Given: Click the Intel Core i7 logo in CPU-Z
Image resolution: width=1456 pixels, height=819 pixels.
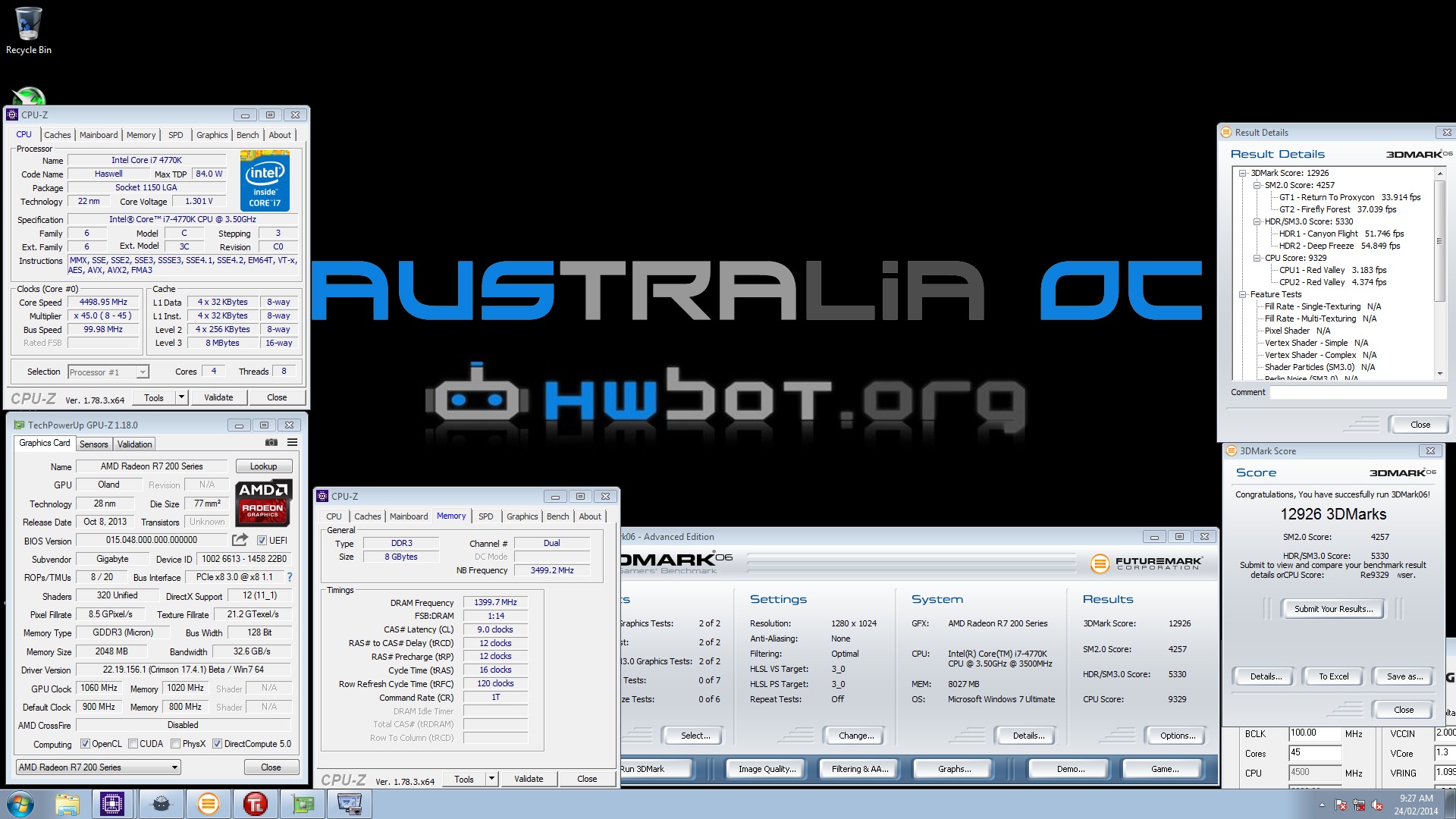Looking at the screenshot, I should [x=265, y=181].
